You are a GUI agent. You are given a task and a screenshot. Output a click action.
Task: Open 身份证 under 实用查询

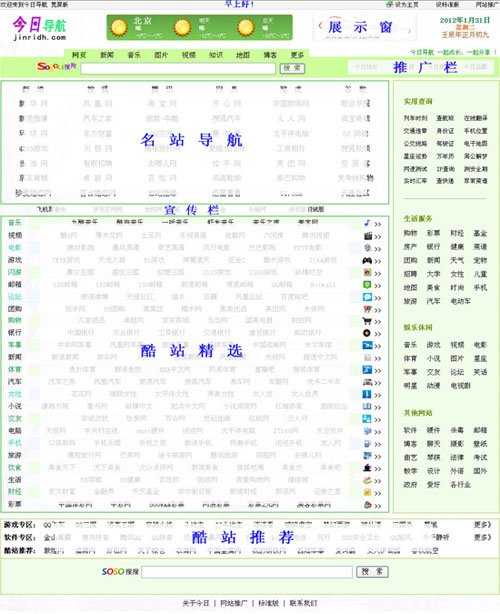coord(445,131)
